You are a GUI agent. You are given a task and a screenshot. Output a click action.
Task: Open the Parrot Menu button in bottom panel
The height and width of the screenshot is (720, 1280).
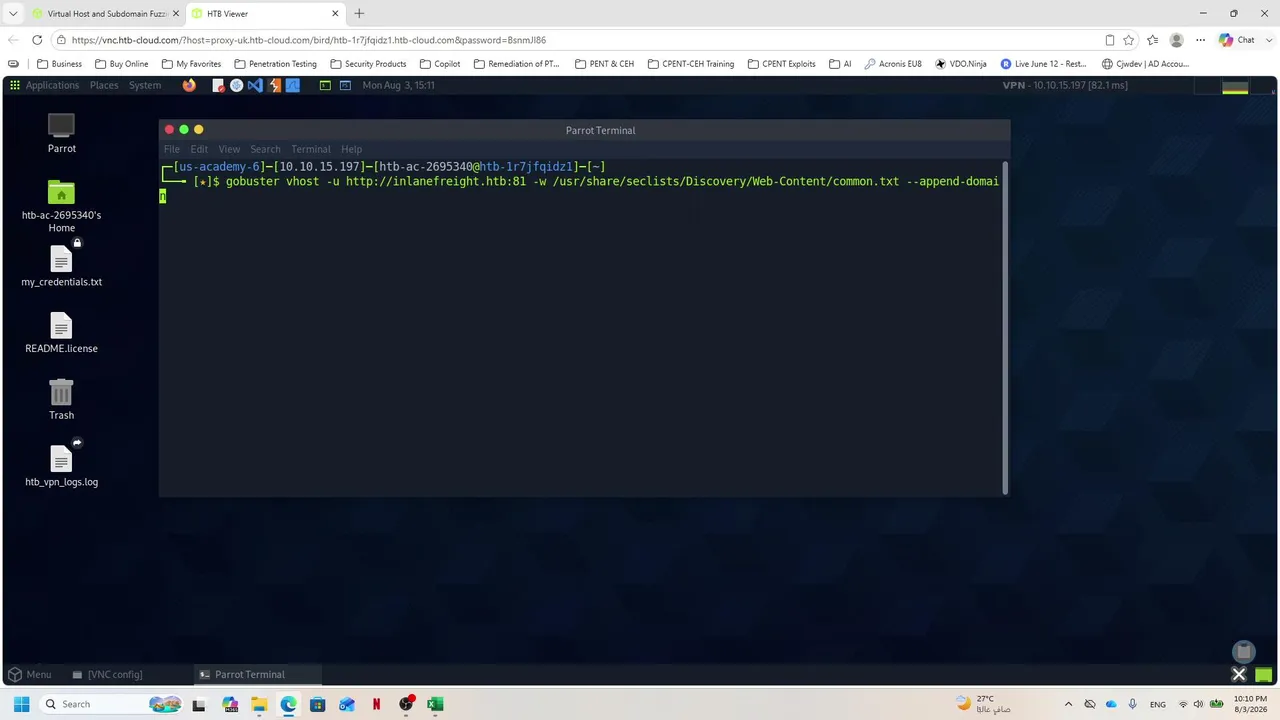pyautogui.click(x=29, y=674)
